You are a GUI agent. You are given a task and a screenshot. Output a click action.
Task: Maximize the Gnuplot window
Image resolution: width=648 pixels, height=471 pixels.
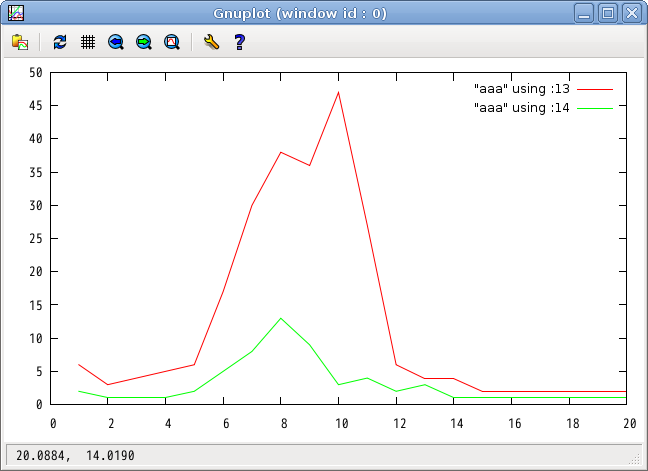tap(608, 13)
